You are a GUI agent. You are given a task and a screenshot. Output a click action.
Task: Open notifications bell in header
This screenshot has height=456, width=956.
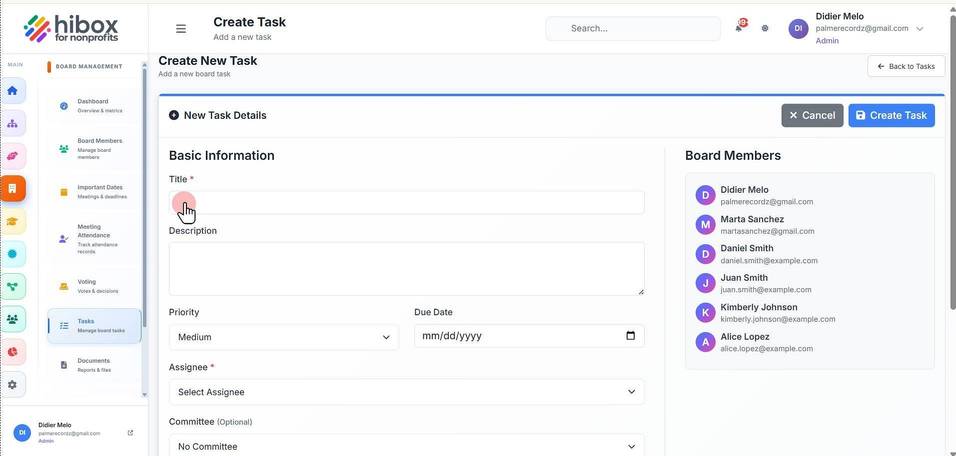click(x=740, y=26)
